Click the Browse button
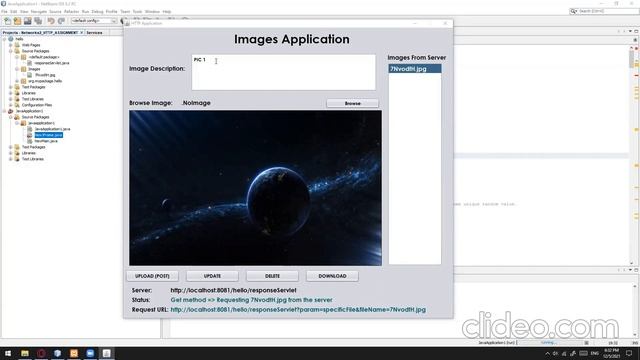 point(353,103)
